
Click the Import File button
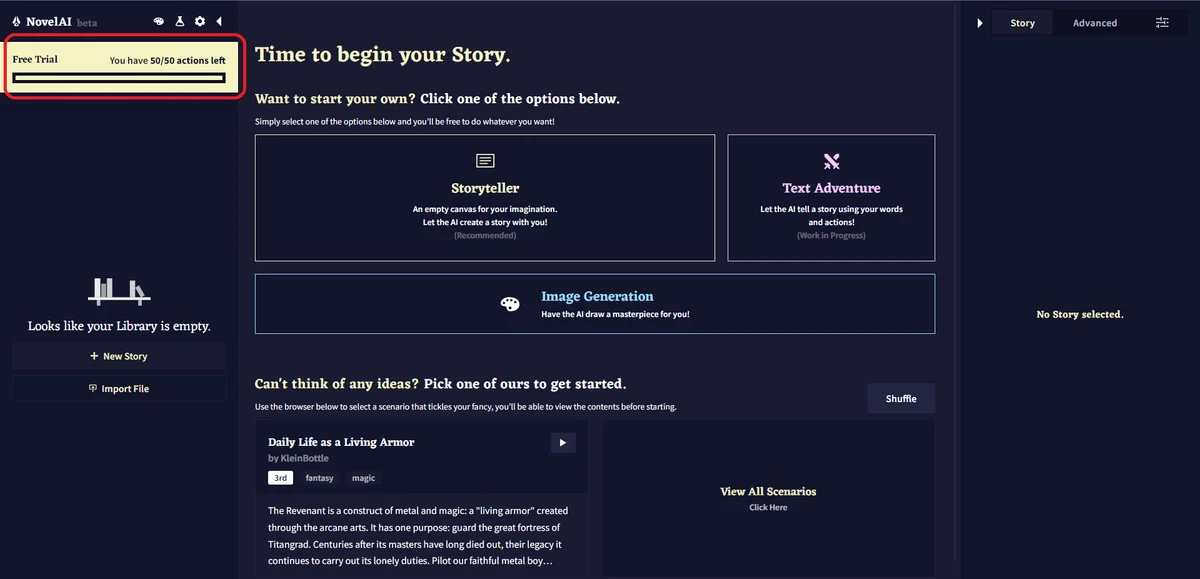coord(119,388)
